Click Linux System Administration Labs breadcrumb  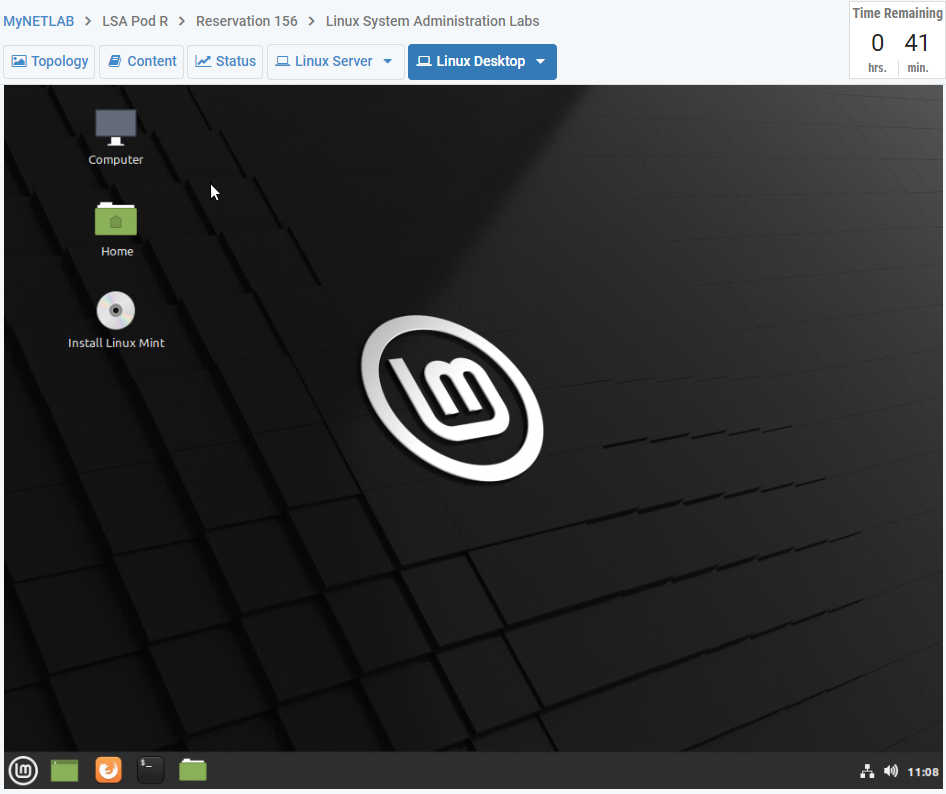click(x=433, y=21)
